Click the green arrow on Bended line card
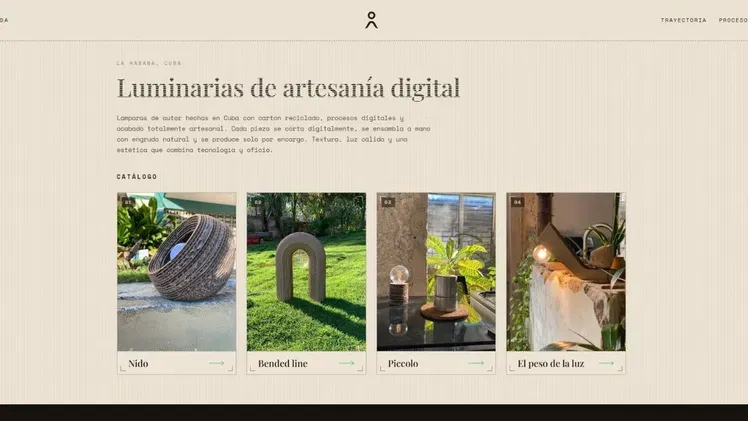 [346, 363]
